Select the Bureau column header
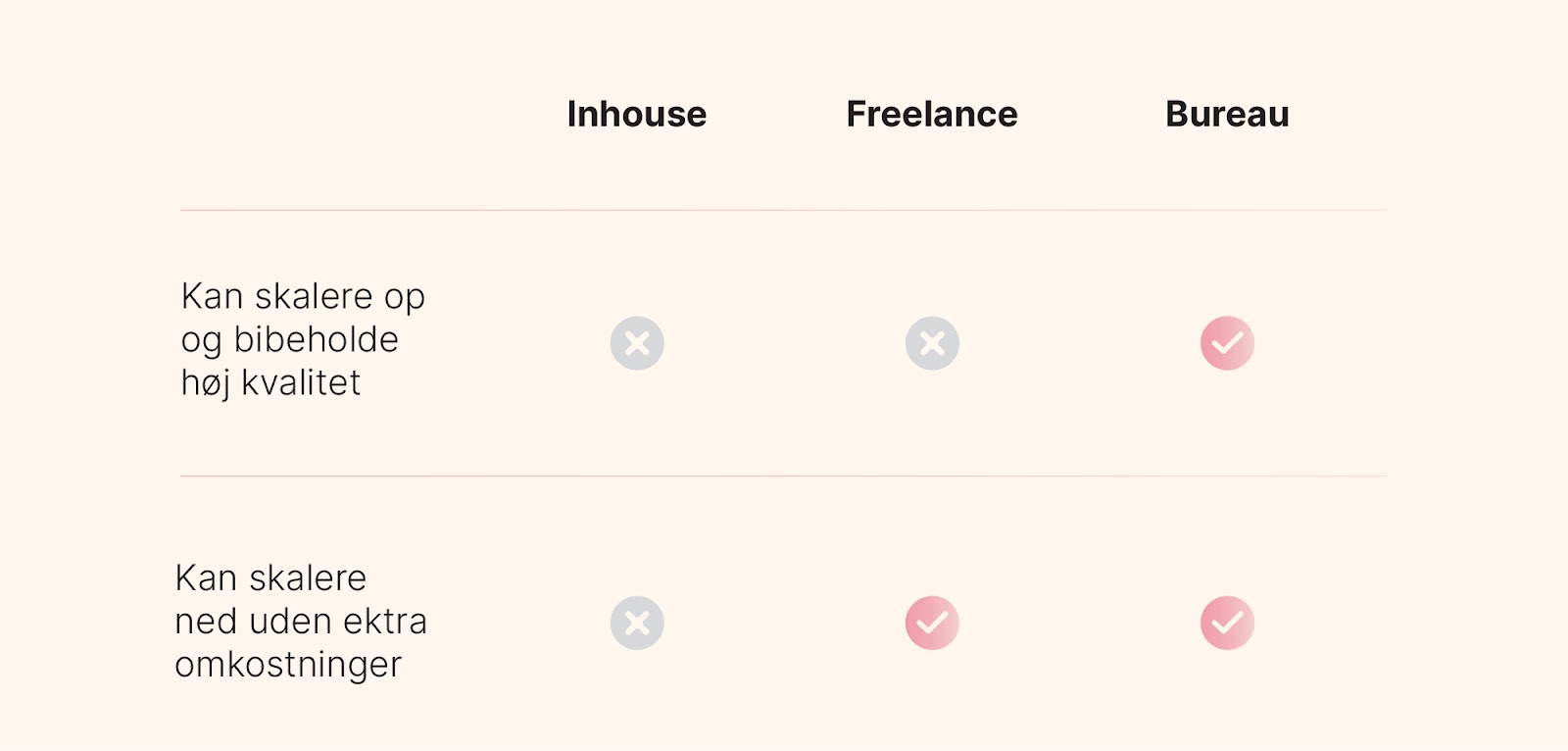Image resolution: width=1568 pixels, height=751 pixels. pos(1227,115)
